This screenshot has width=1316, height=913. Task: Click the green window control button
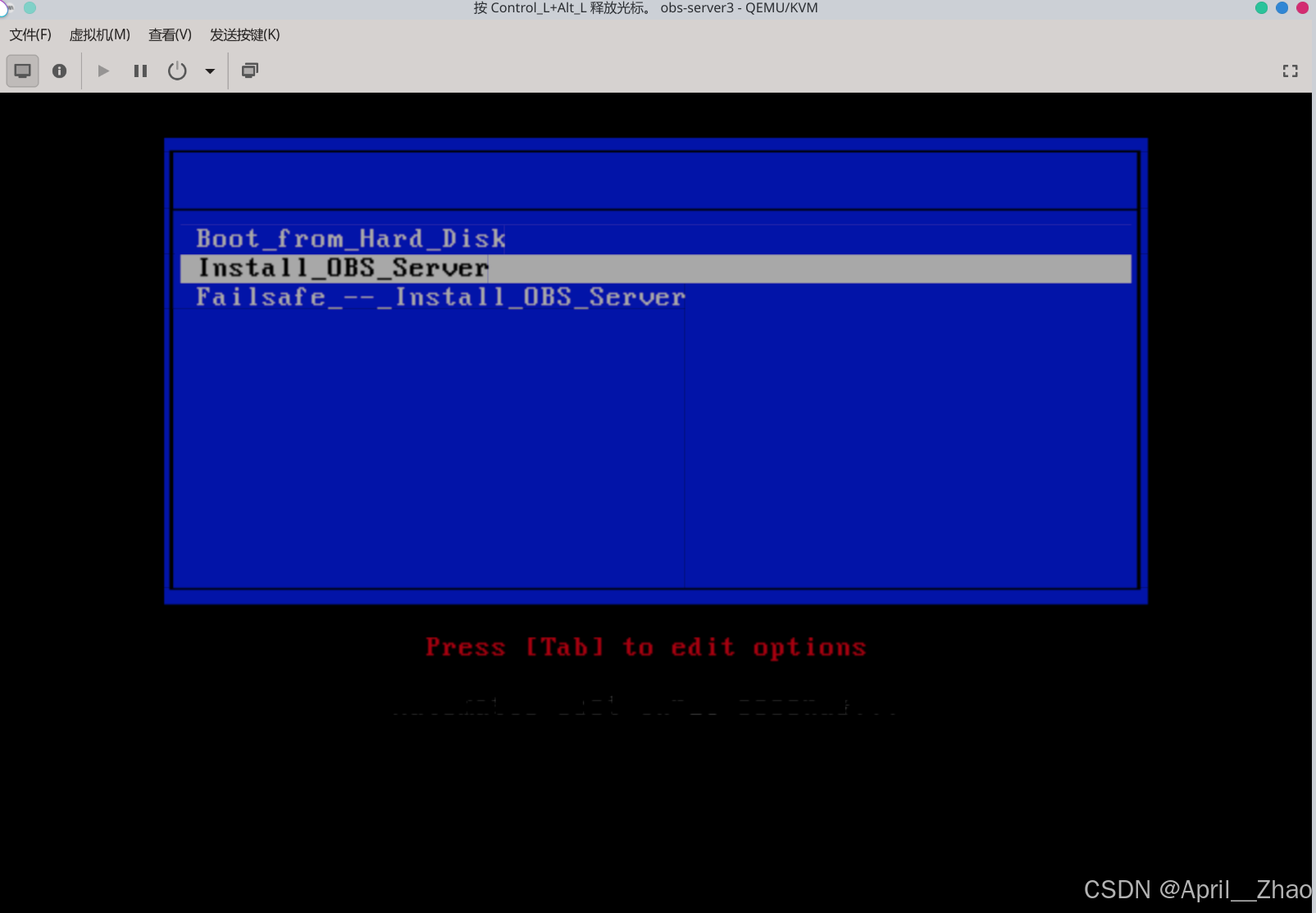pos(1261,7)
